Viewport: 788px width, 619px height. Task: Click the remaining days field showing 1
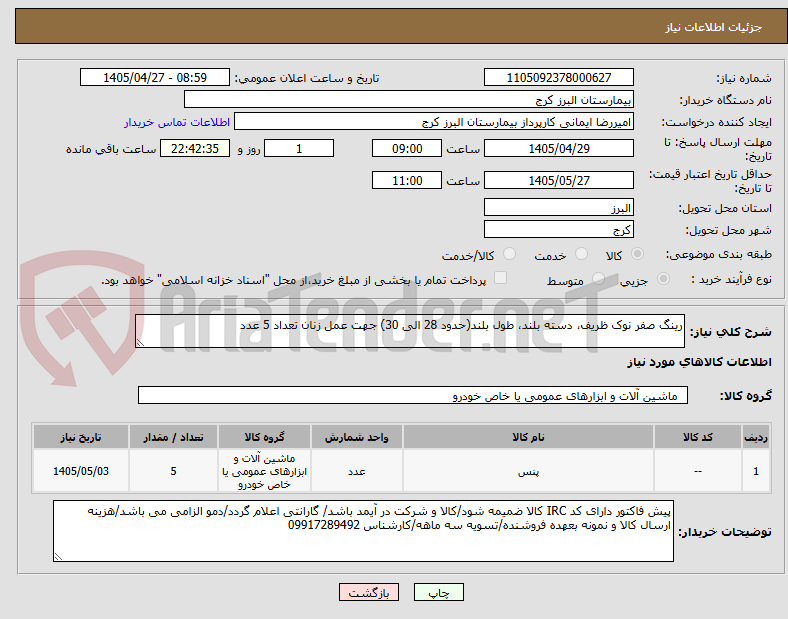(299, 149)
